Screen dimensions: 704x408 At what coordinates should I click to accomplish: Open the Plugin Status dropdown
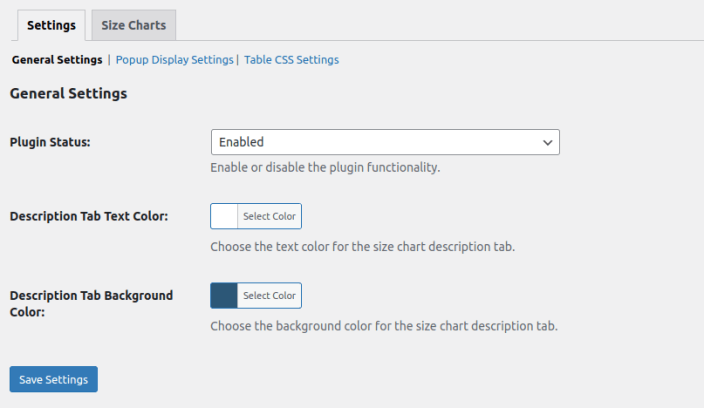384,142
